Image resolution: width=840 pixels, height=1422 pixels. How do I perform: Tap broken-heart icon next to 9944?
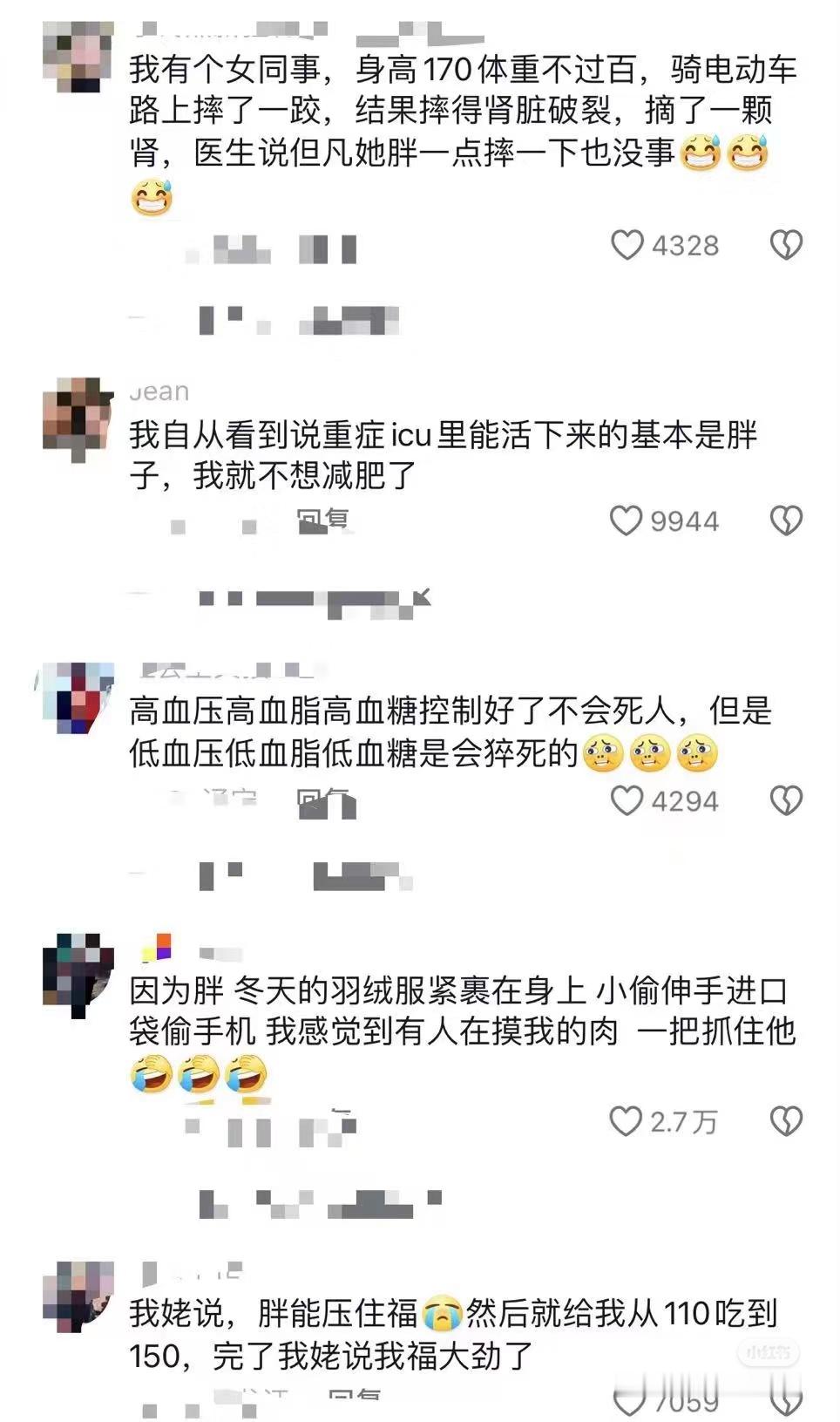coord(786,520)
